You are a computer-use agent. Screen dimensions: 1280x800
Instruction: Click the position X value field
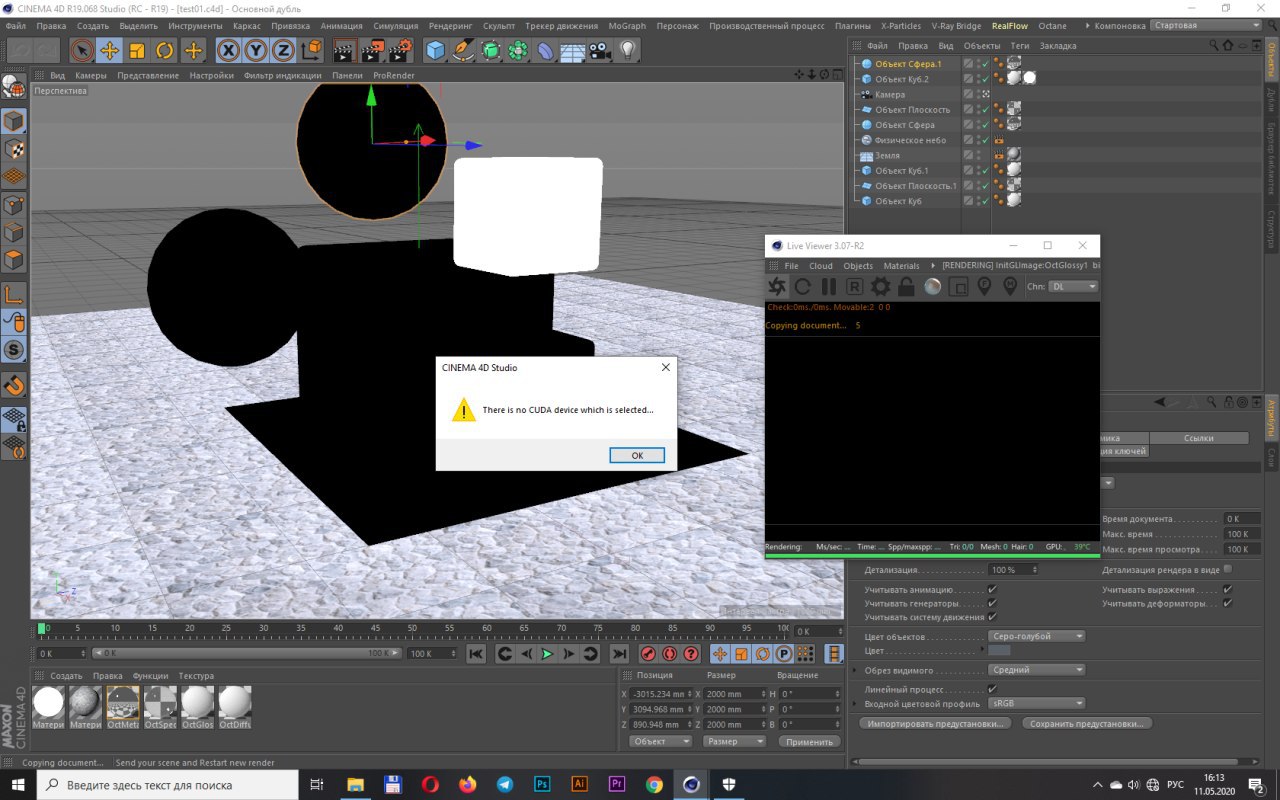660,693
